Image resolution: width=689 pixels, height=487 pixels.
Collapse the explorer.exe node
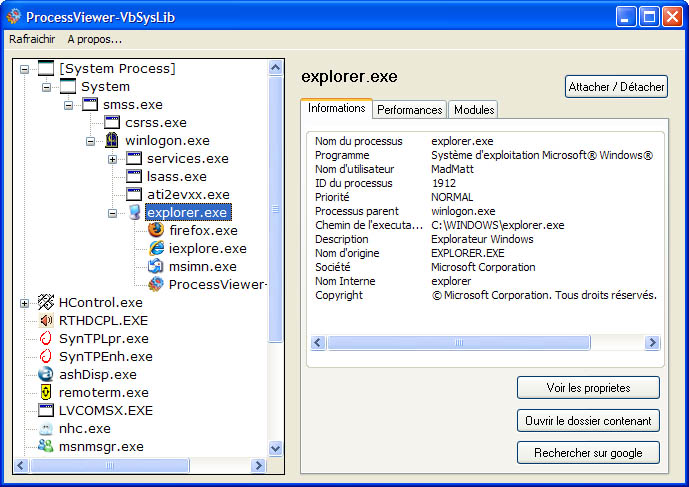tap(112, 213)
